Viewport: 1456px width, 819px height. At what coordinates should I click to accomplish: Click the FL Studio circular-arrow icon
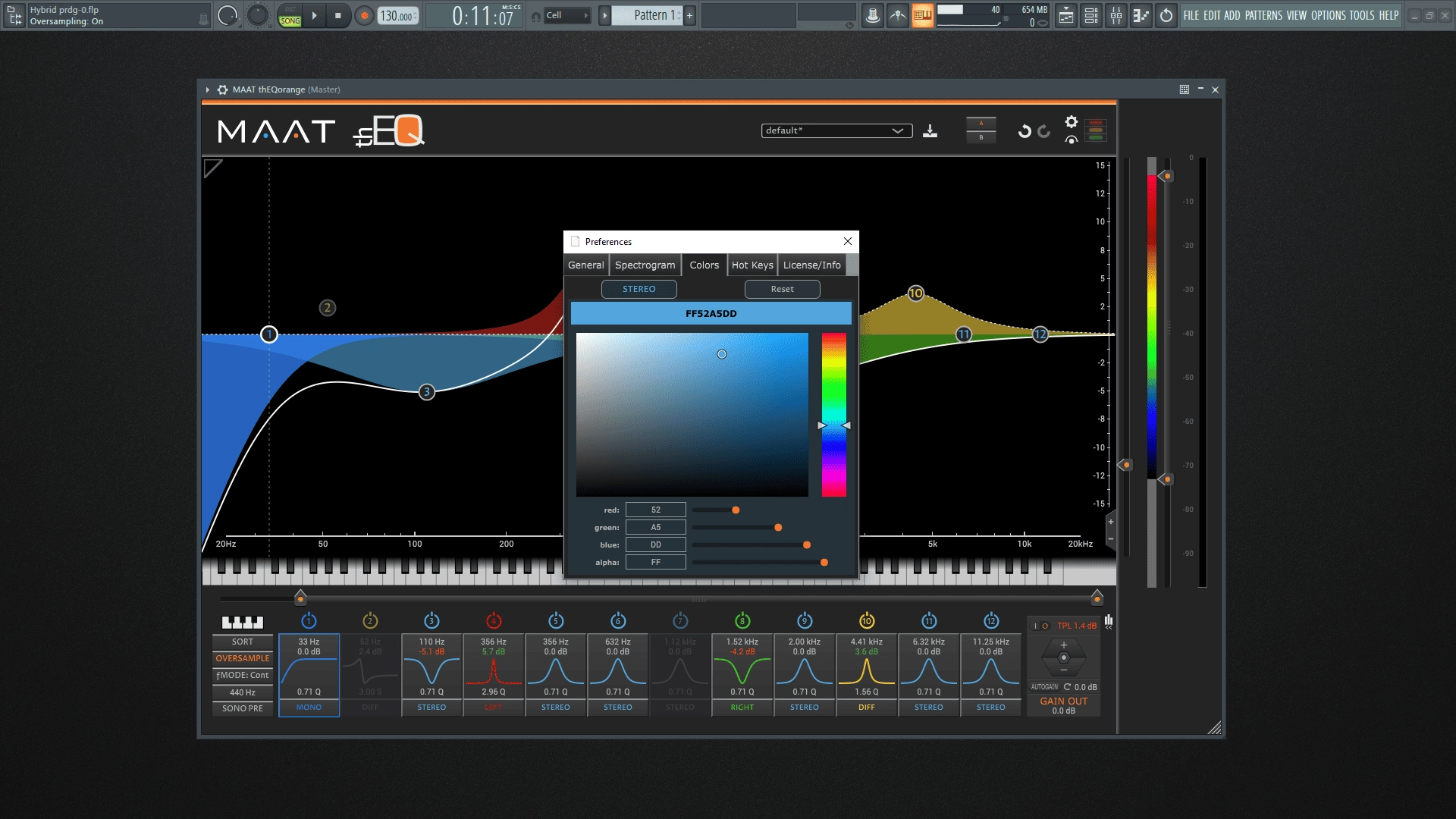point(1166,15)
